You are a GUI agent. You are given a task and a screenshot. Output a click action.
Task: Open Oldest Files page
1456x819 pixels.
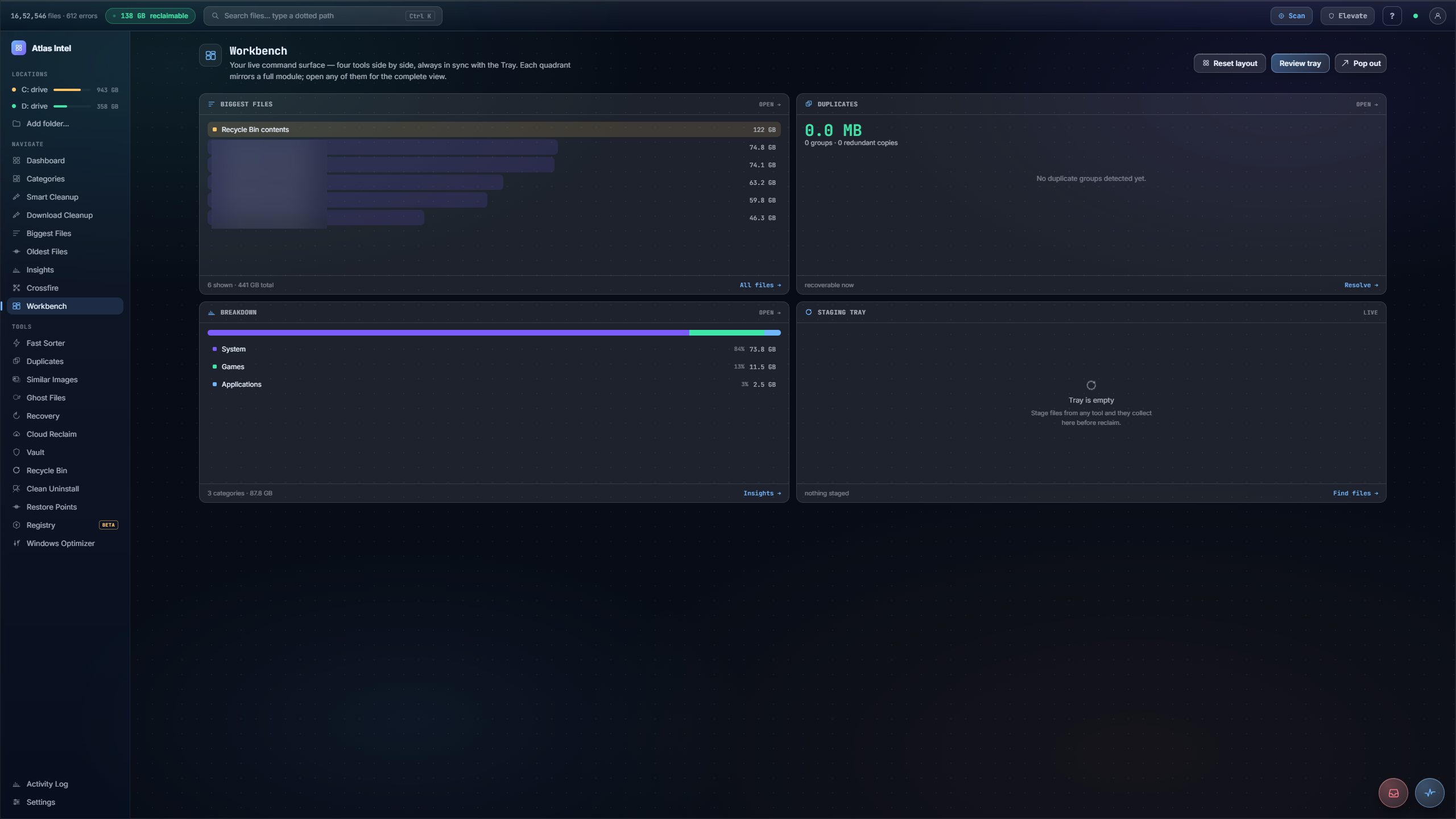(x=65, y=251)
